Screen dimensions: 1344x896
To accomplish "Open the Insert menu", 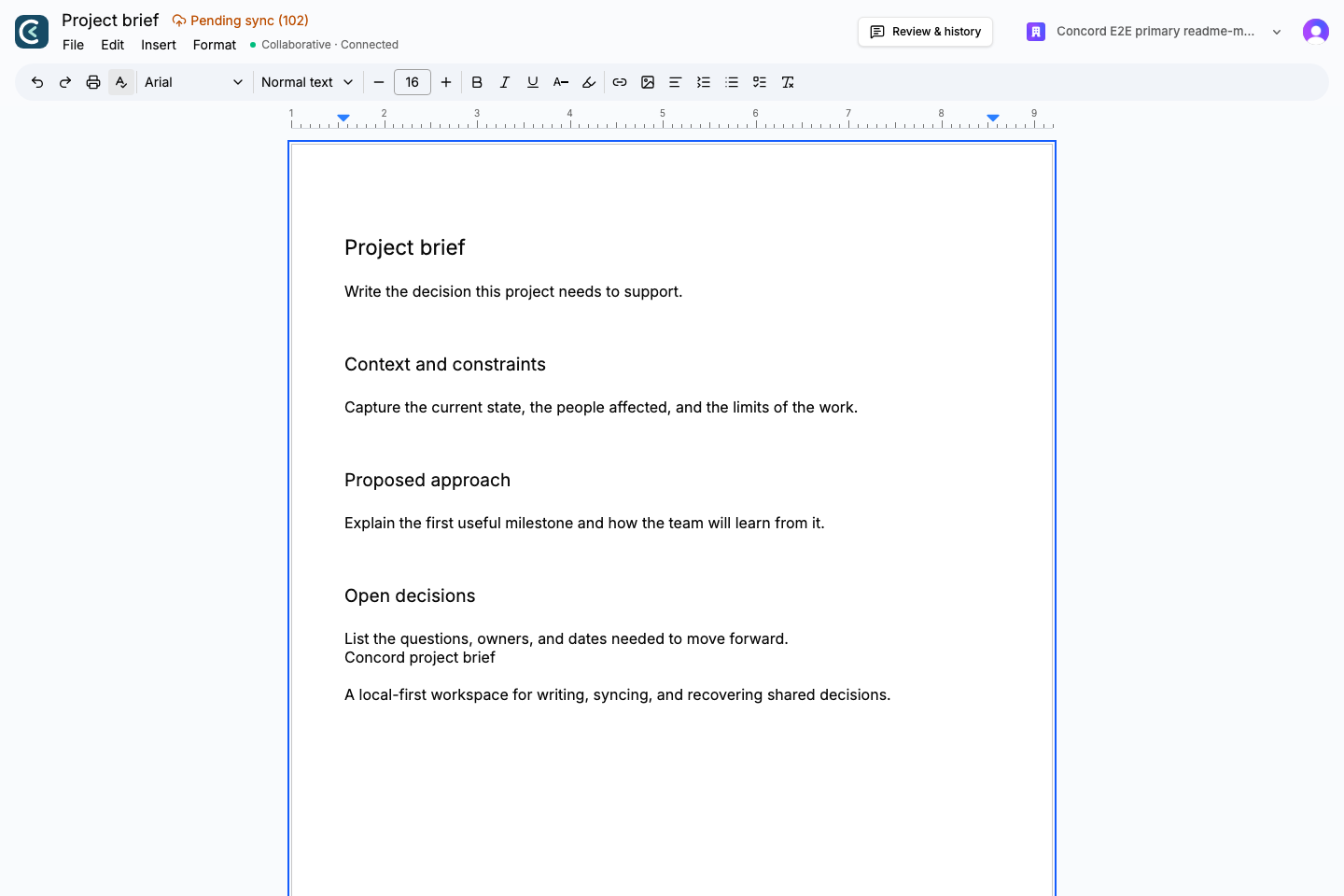I will pyautogui.click(x=159, y=45).
